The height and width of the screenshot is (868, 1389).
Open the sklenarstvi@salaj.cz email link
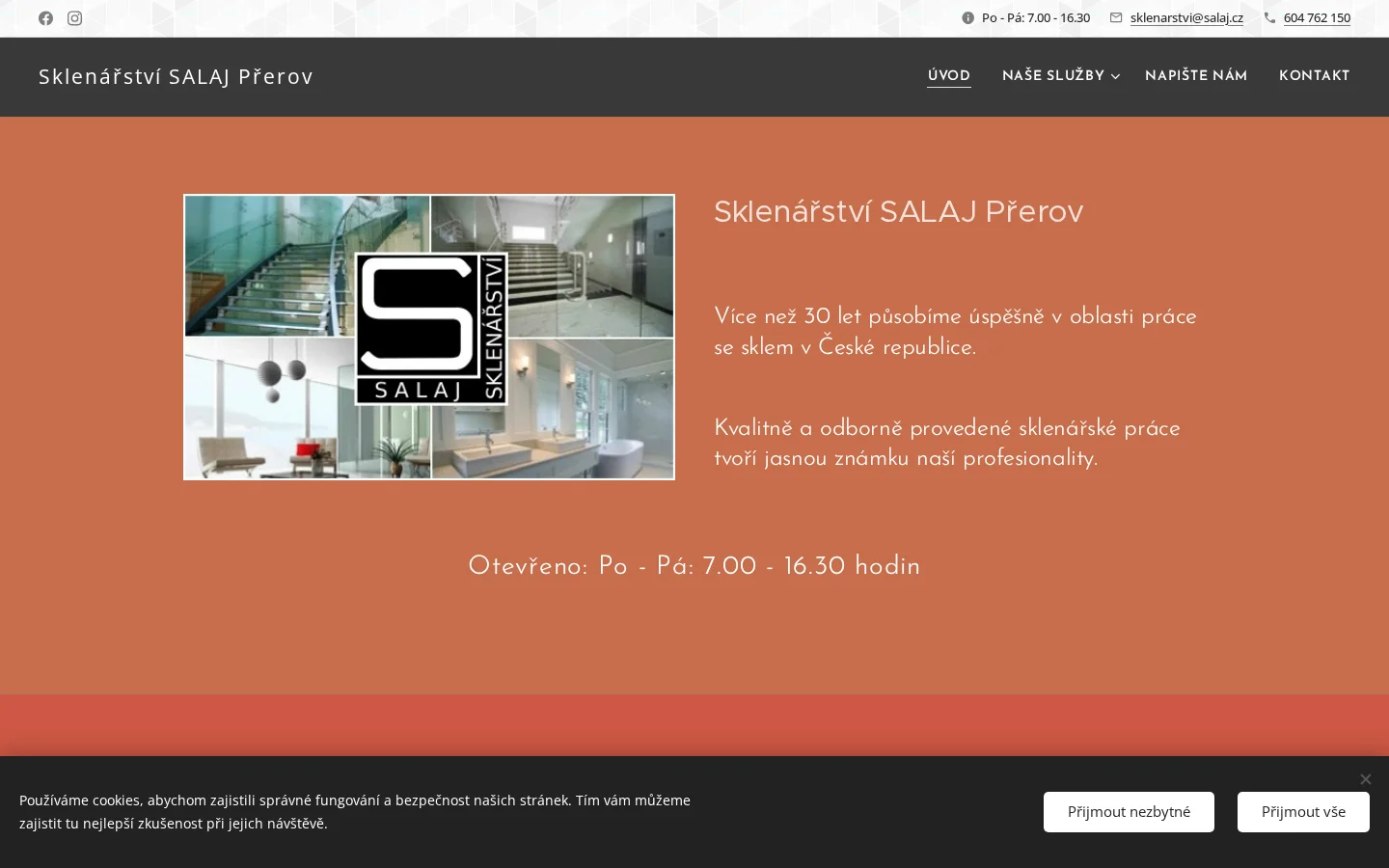1186,18
